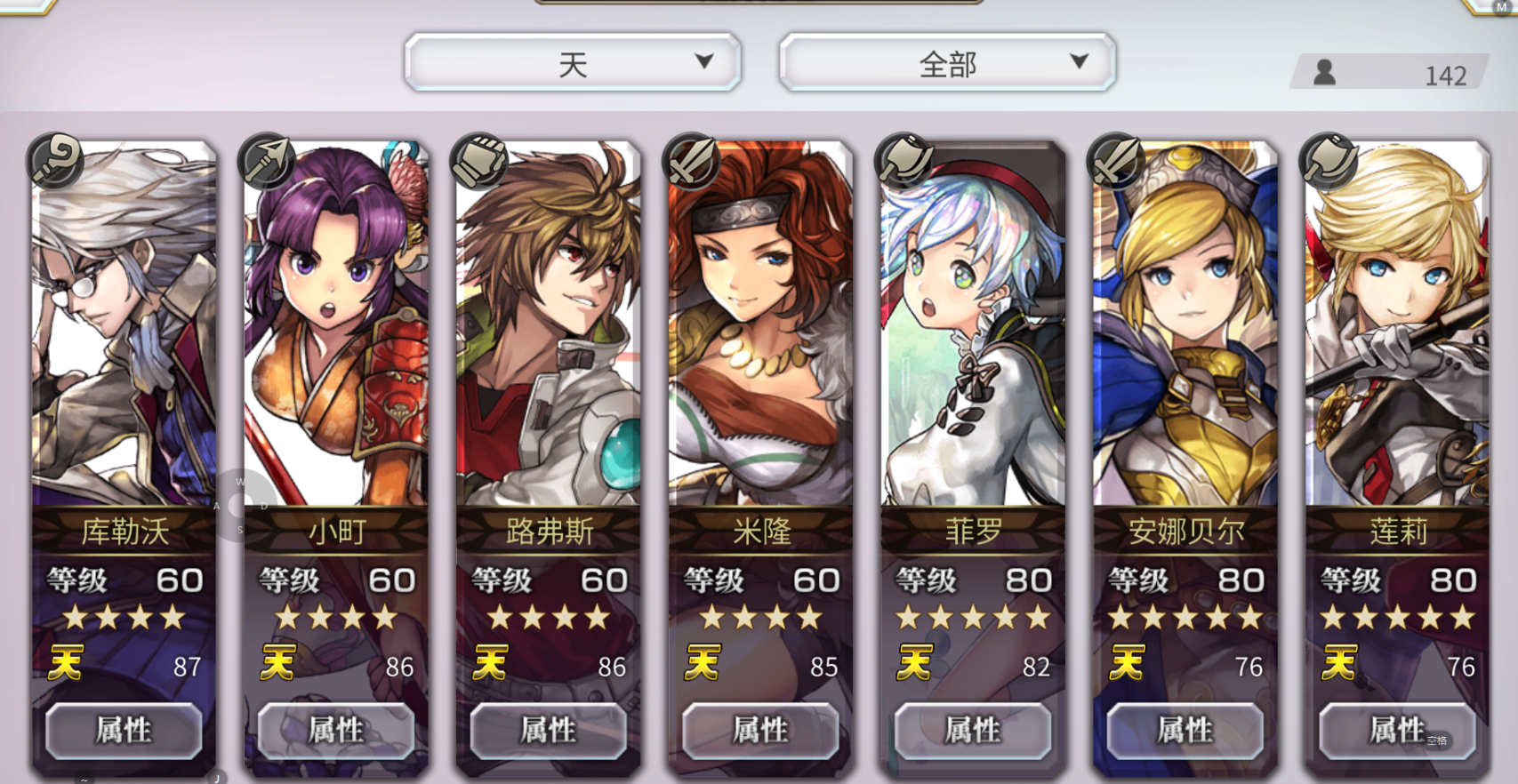Select 莲莉's character portrait

[1397, 324]
